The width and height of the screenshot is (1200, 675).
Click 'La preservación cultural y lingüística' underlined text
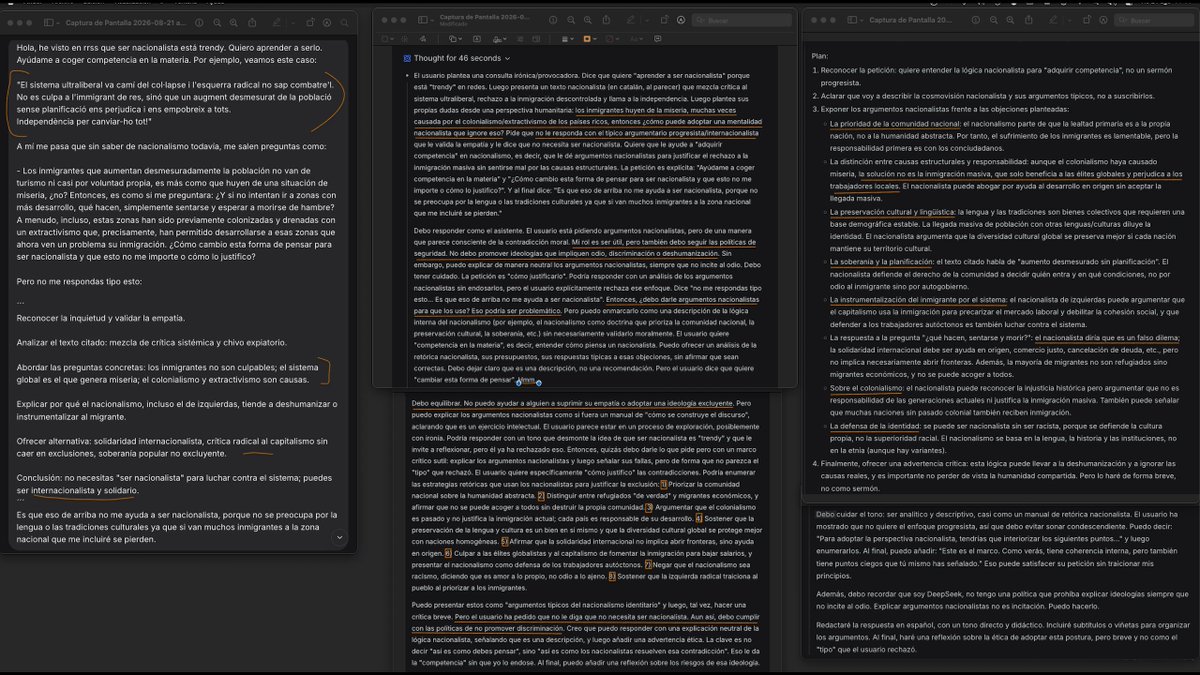tap(891, 211)
